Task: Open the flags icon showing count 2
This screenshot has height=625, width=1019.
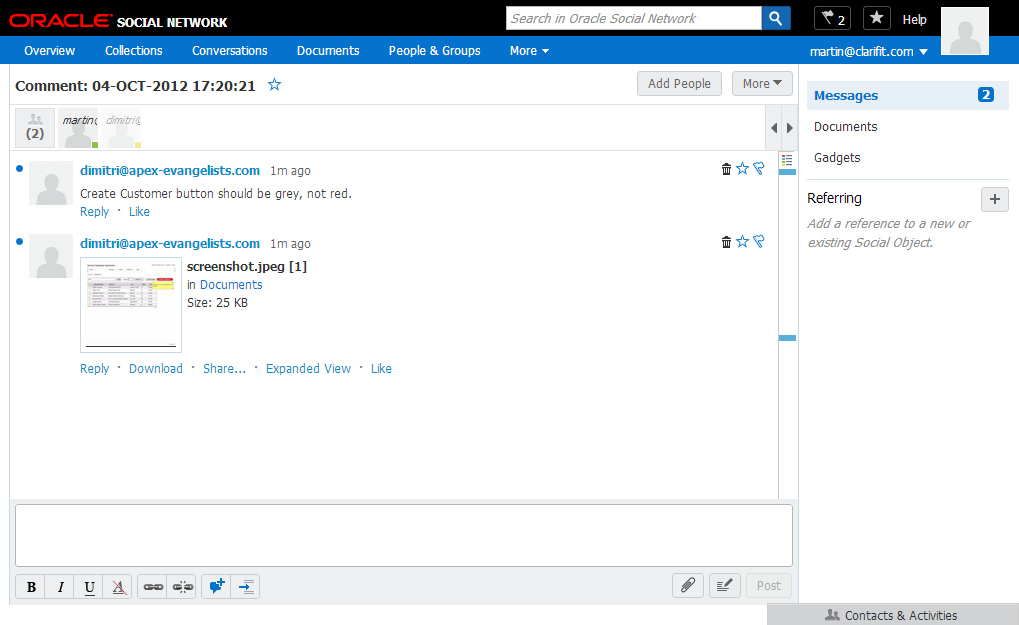Action: (x=832, y=19)
